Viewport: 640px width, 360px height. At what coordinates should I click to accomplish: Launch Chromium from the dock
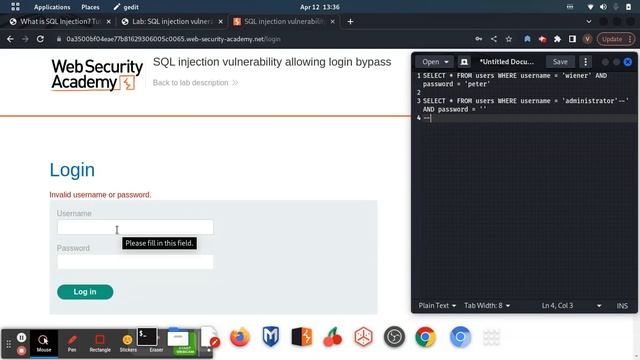[x=460, y=337]
